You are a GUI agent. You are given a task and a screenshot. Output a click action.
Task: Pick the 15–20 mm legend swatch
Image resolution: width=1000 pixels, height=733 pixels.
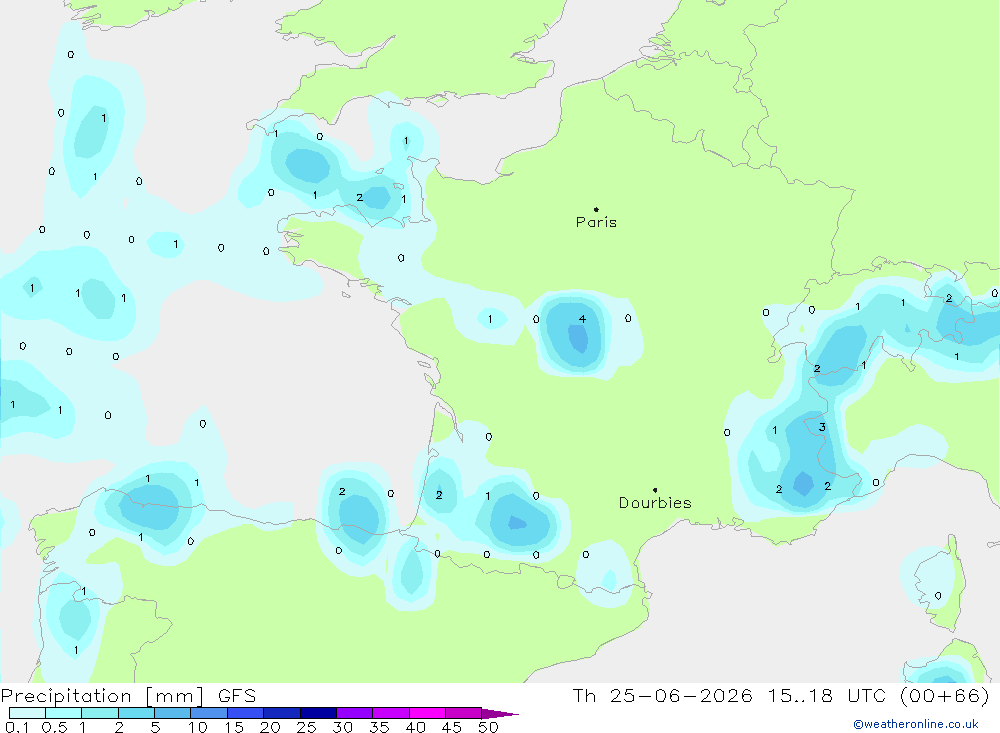[246, 713]
